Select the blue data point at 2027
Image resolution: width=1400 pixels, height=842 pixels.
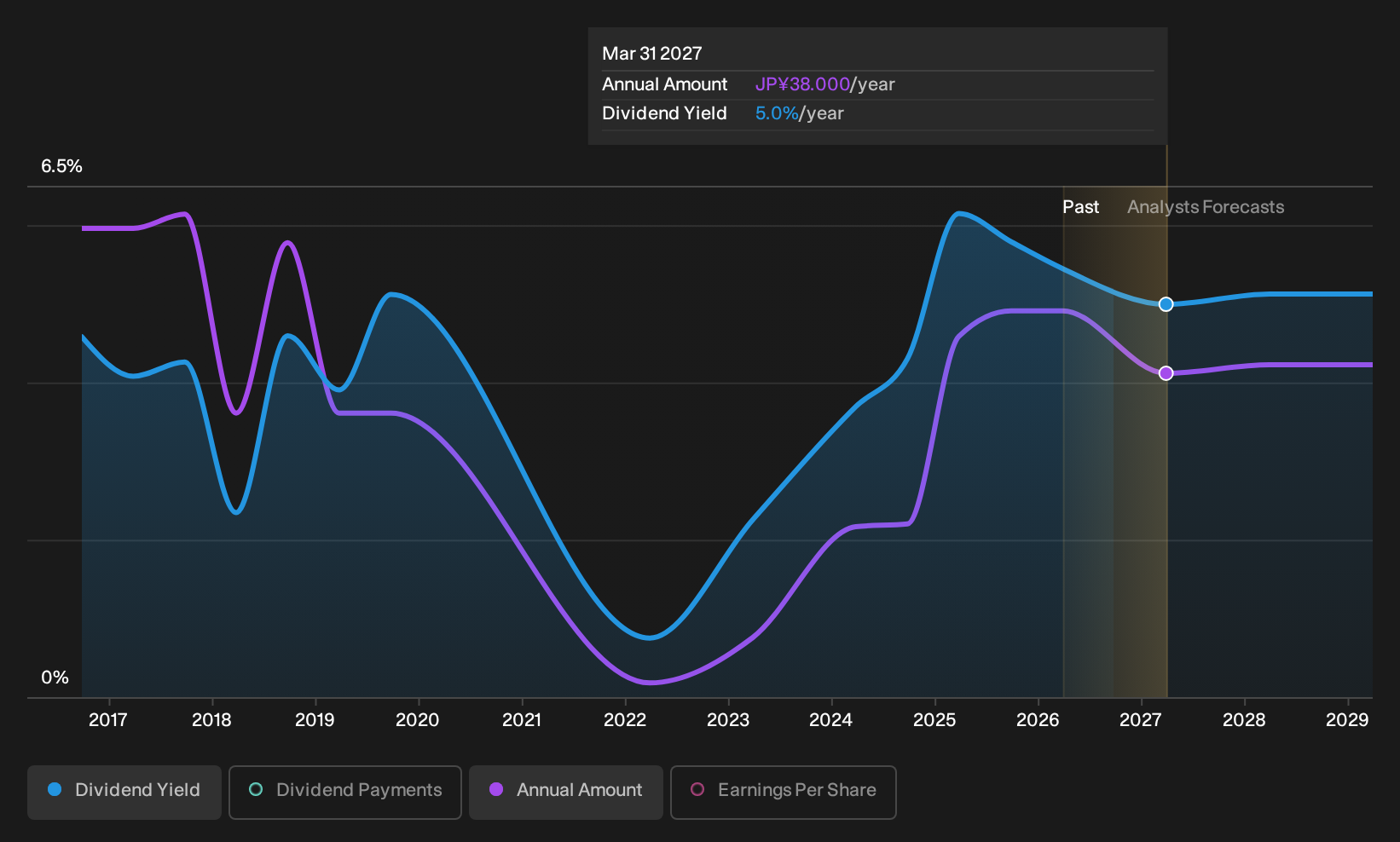coord(1166,304)
